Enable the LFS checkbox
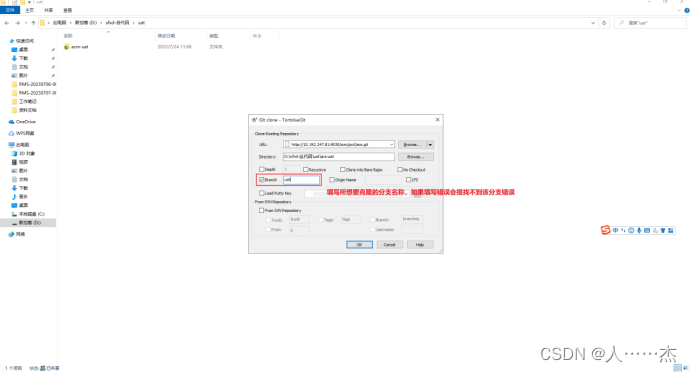This screenshot has height=372, width=692. pos(409,180)
